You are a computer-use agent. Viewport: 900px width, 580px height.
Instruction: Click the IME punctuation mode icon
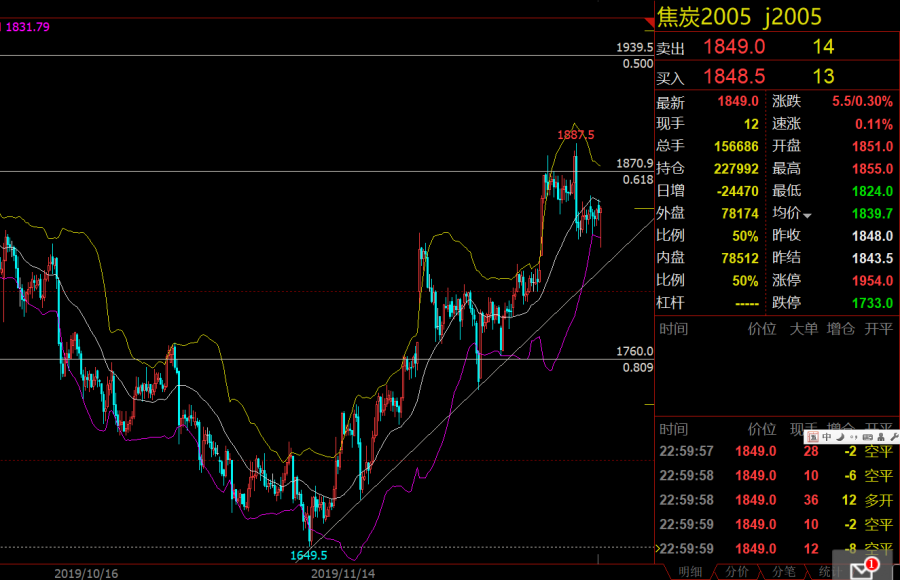tap(854, 437)
